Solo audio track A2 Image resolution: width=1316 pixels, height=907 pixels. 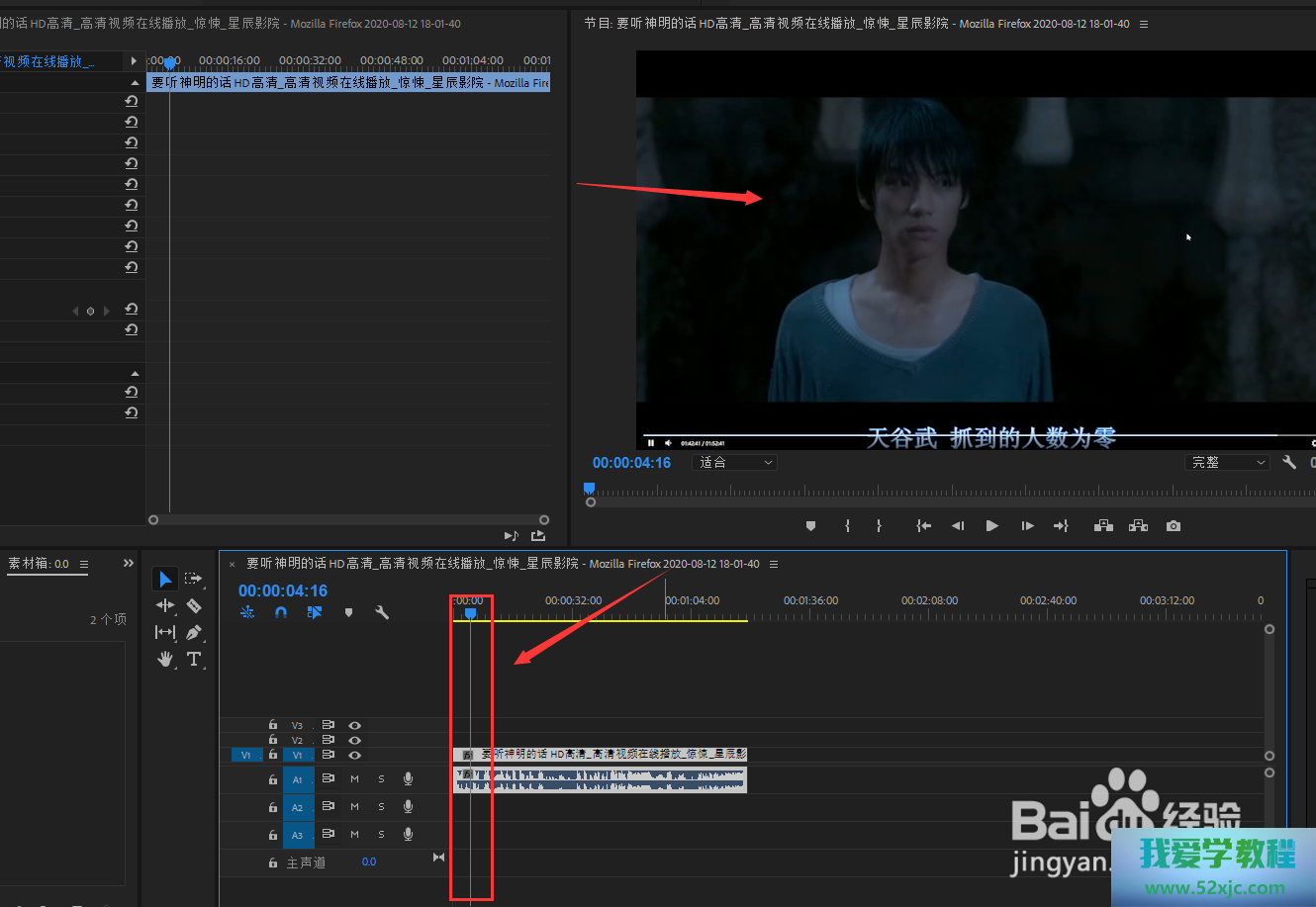pyautogui.click(x=381, y=807)
